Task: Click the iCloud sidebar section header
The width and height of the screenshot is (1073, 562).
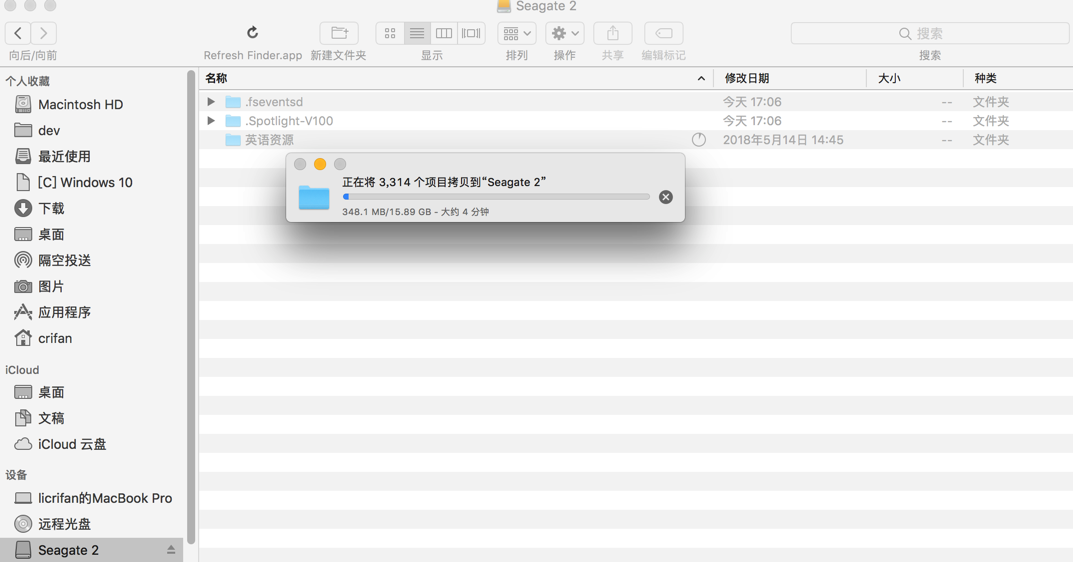Action: click(x=22, y=370)
